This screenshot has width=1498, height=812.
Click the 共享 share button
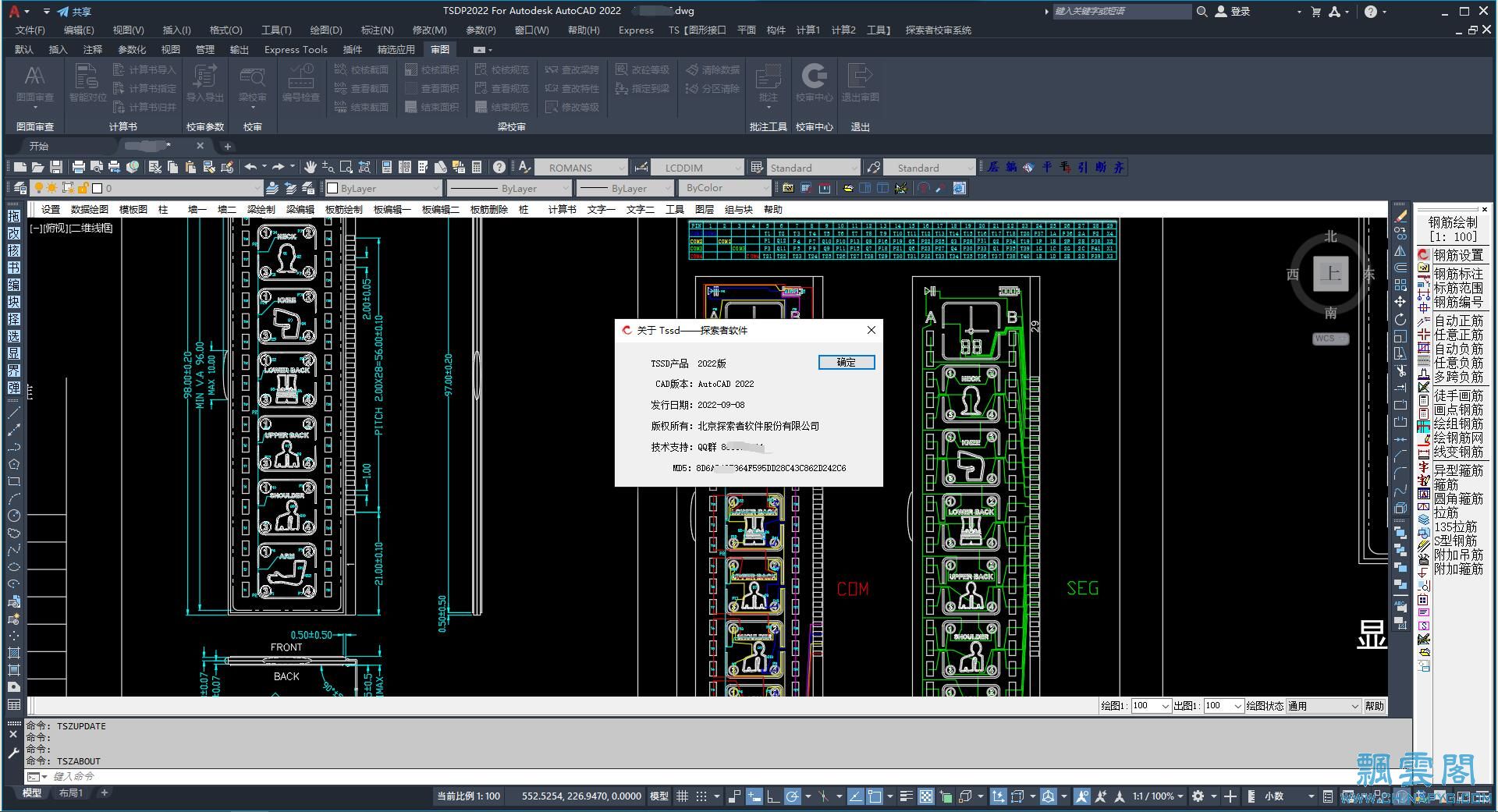pos(74,12)
